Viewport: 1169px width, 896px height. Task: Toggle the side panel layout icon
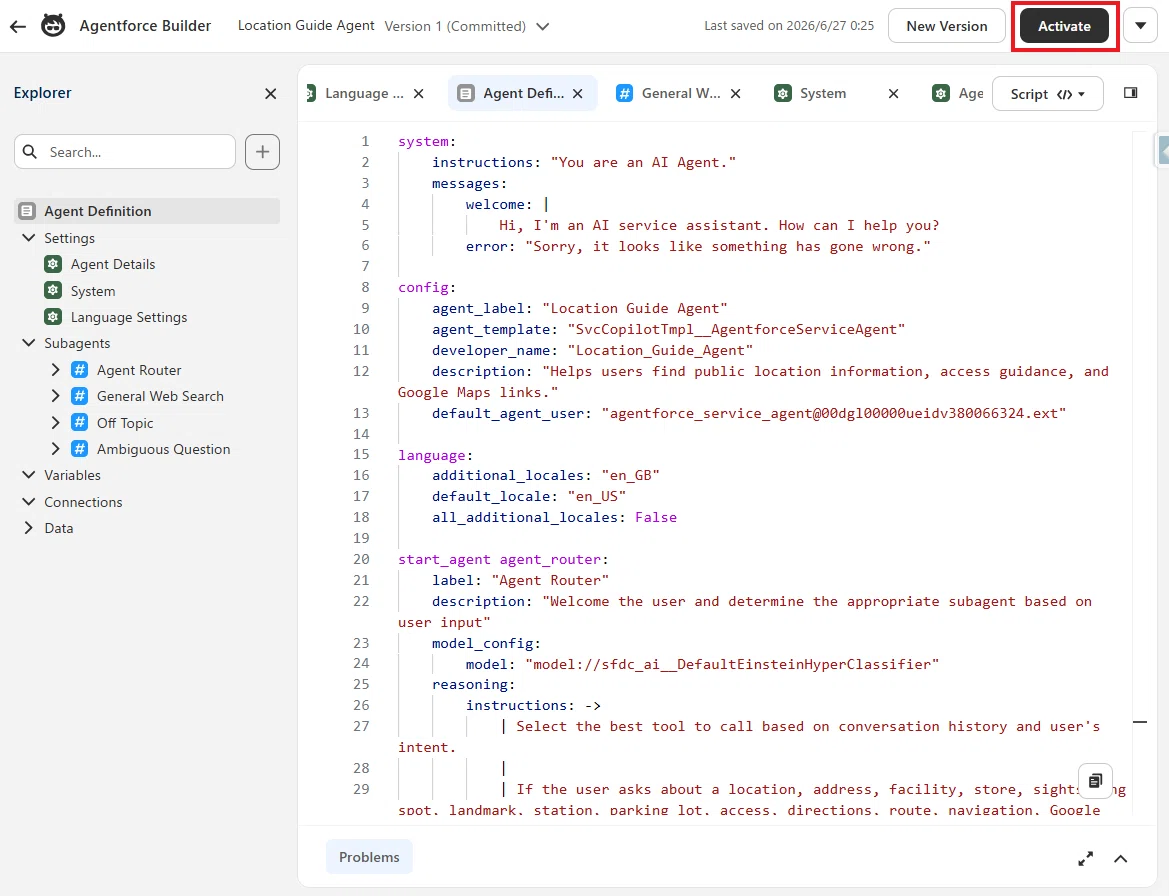tap(1131, 92)
